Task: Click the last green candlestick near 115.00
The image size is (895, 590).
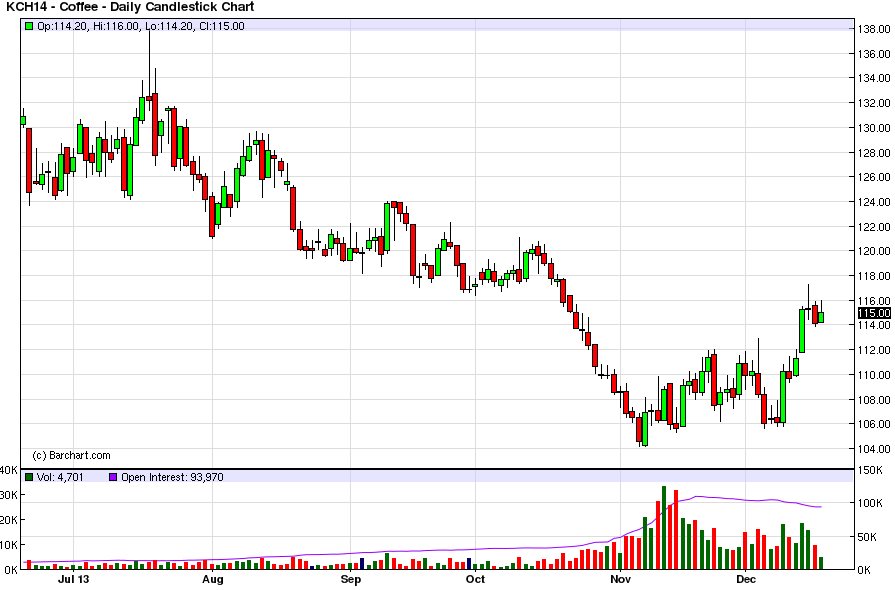Action: (821, 317)
